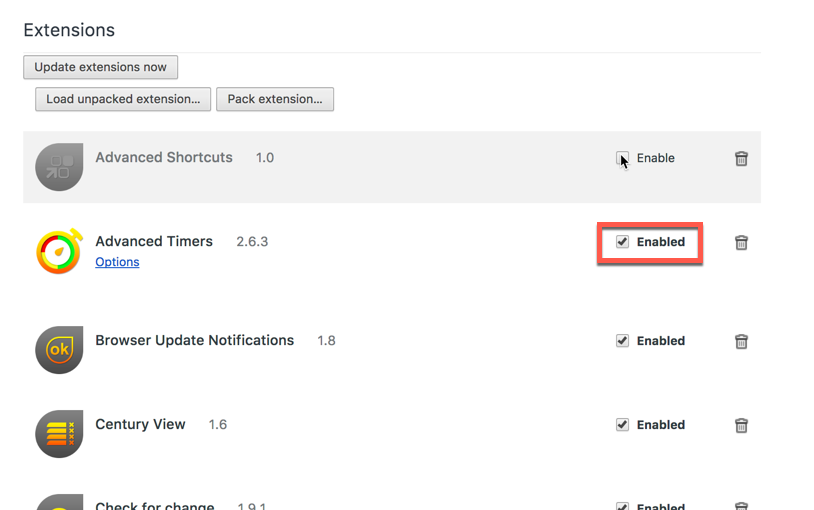Open Advanced Timers Options link
The width and height of the screenshot is (814, 510).
(x=117, y=262)
